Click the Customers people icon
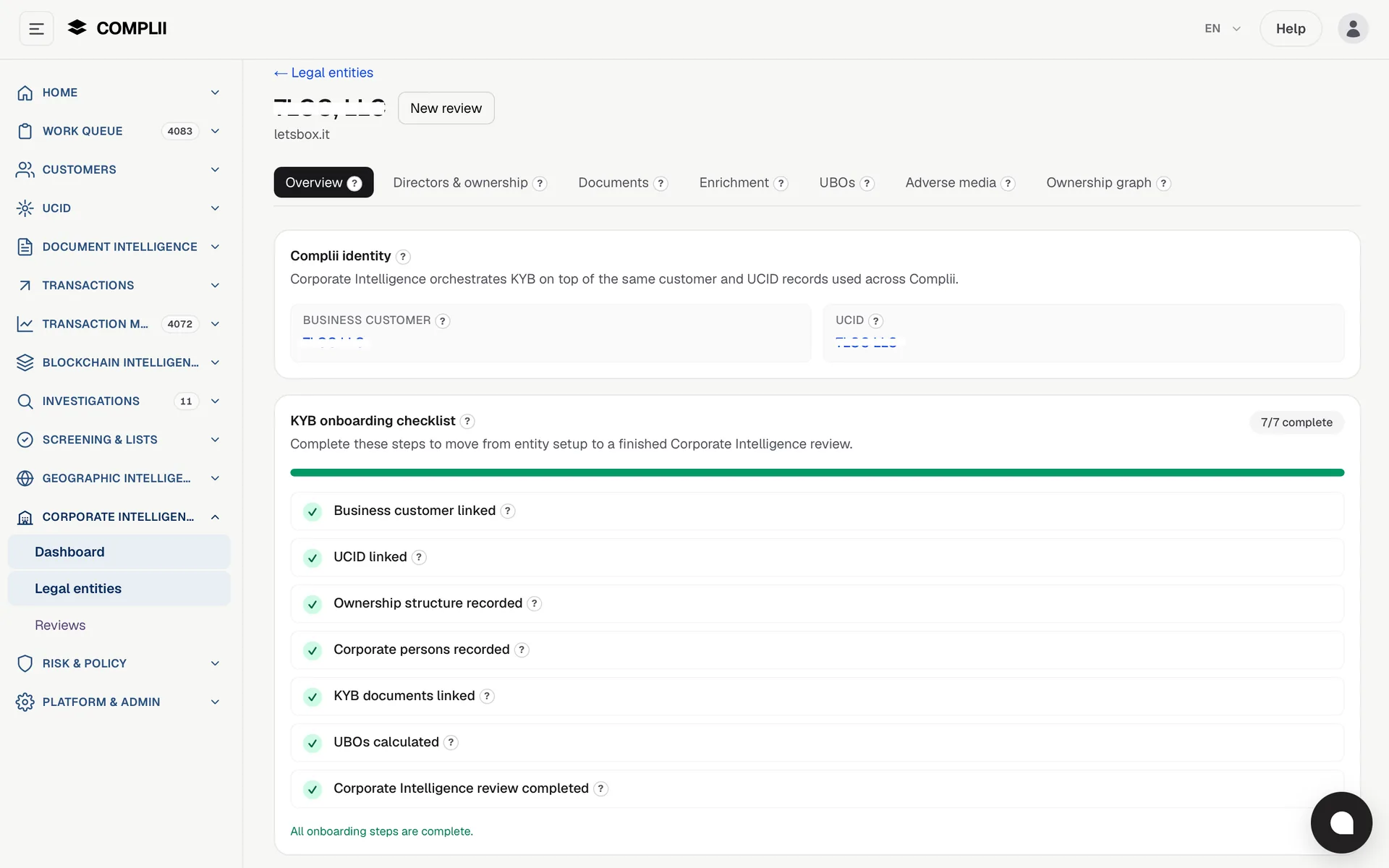Viewport: 1389px width, 868px height. click(25, 169)
